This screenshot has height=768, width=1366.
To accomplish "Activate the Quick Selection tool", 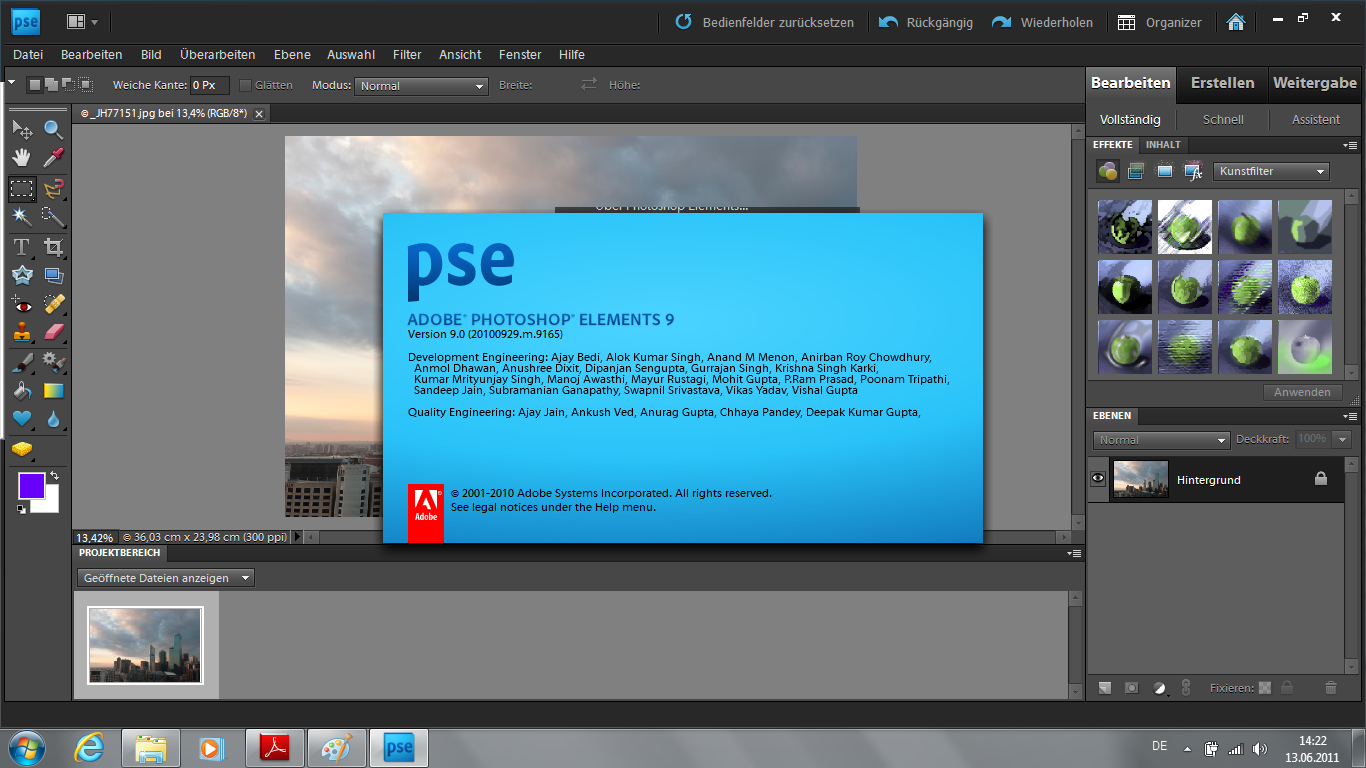I will tap(53, 216).
